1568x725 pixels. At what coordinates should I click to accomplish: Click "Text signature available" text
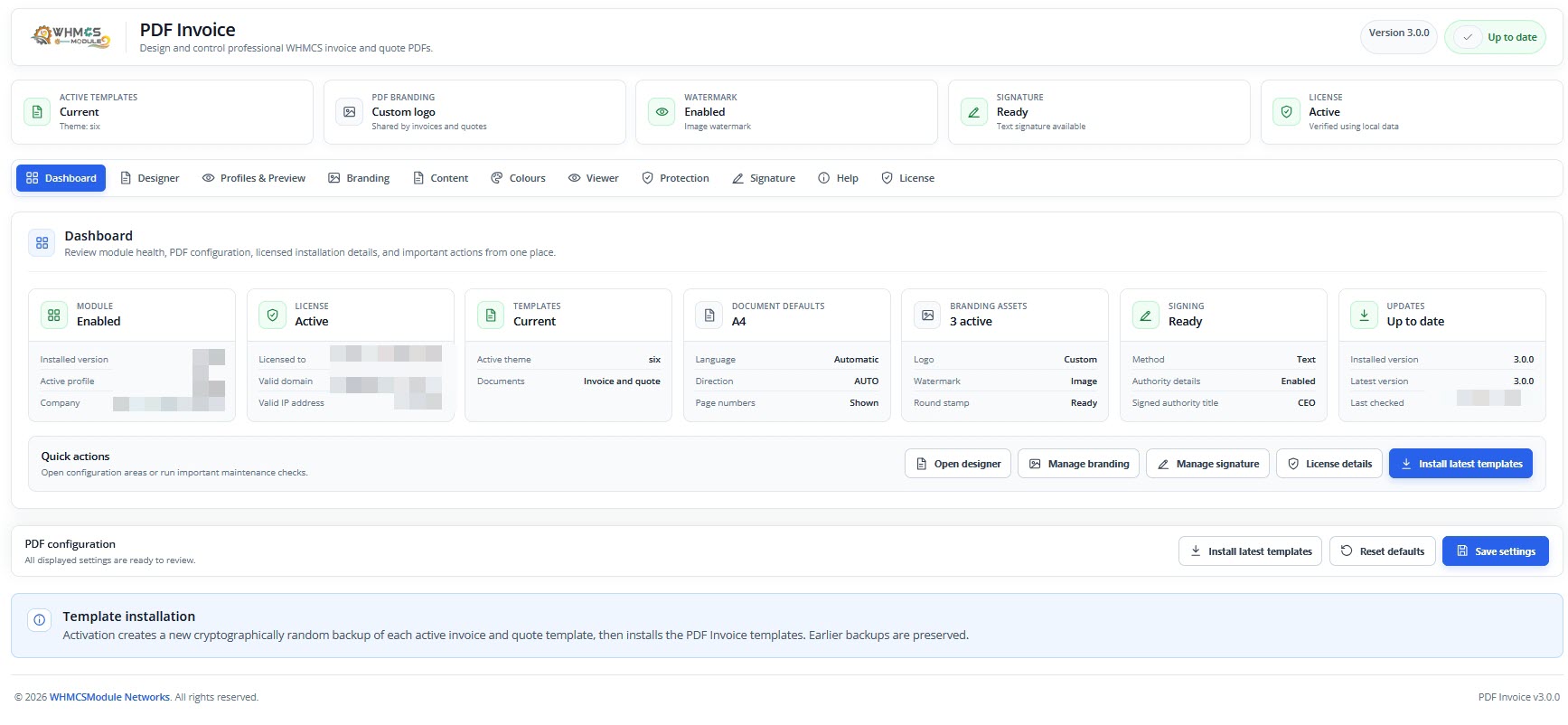click(1041, 127)
